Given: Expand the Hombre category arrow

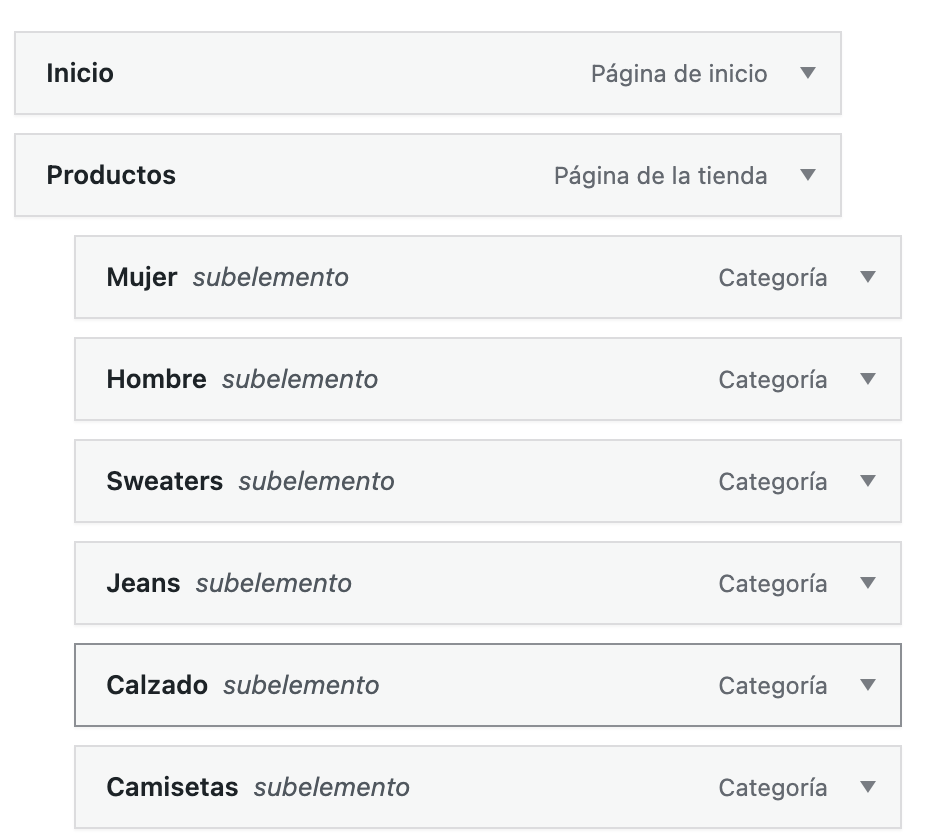Looking at the screenshot, I should 868,379.
